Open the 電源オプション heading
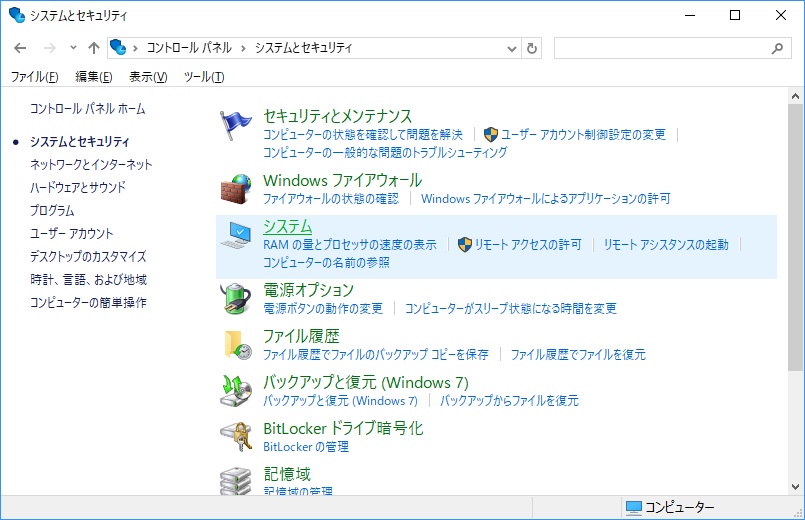 click(x=309, y=290)
